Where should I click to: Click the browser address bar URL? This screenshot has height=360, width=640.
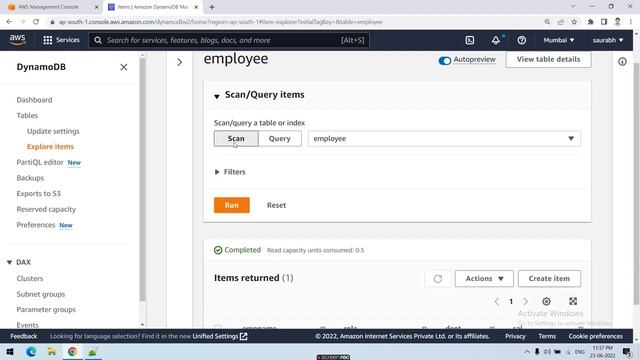(220, 22)
